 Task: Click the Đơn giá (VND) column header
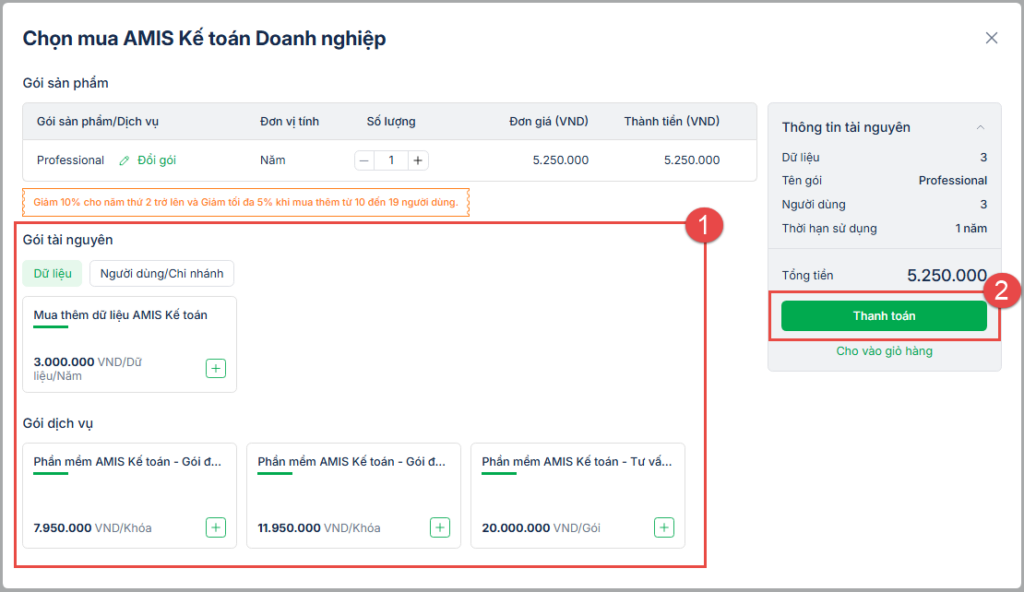click(549, 121)
